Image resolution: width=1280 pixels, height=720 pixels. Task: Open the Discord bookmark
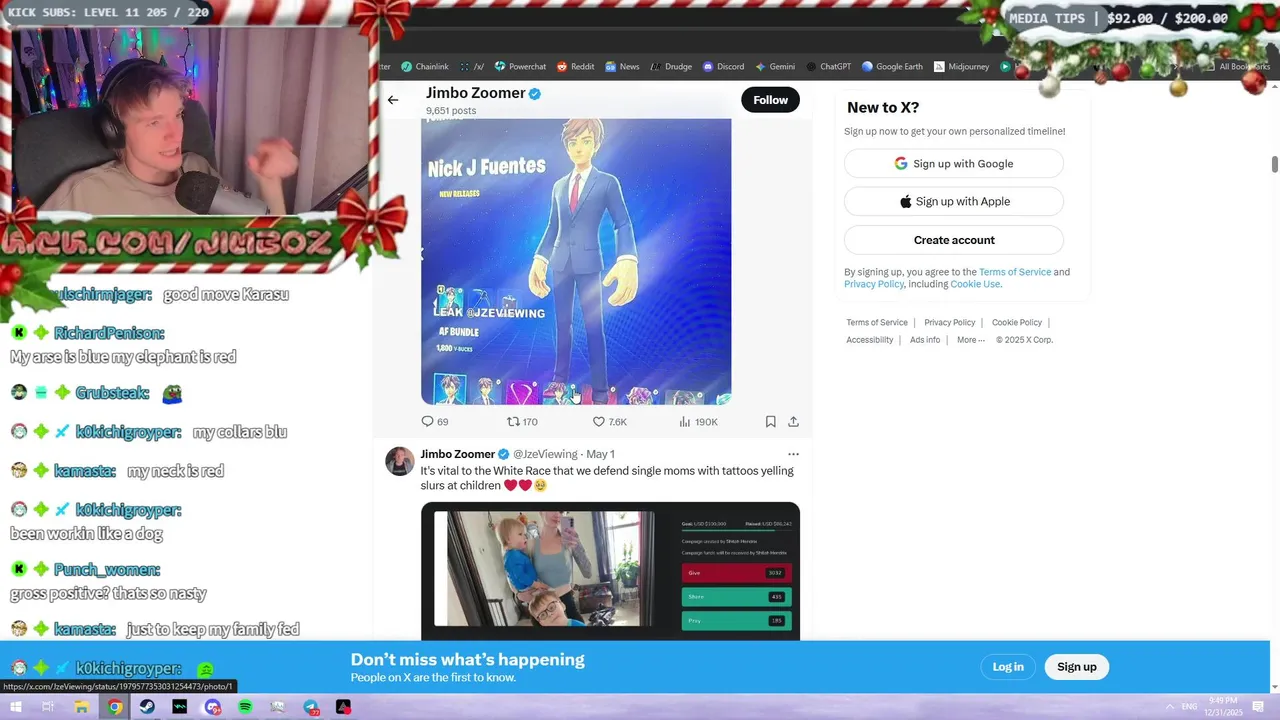pyautogui.click(x=724, y=67)
